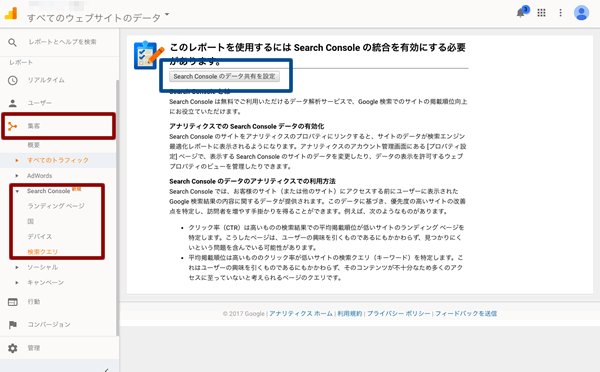The height and width of the screenshot is (372, 600).
Task: Click the 管理 gear icon
Action: (13, 348)
